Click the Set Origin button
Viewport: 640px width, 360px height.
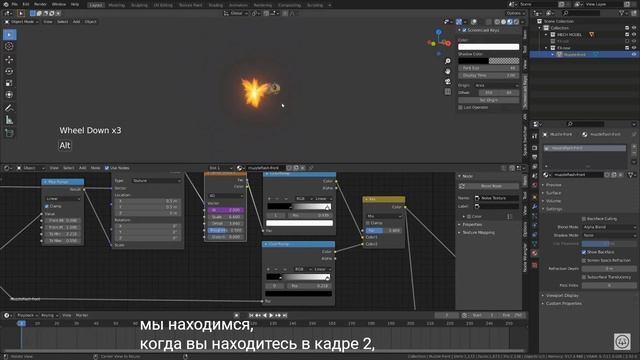[489, 100]
